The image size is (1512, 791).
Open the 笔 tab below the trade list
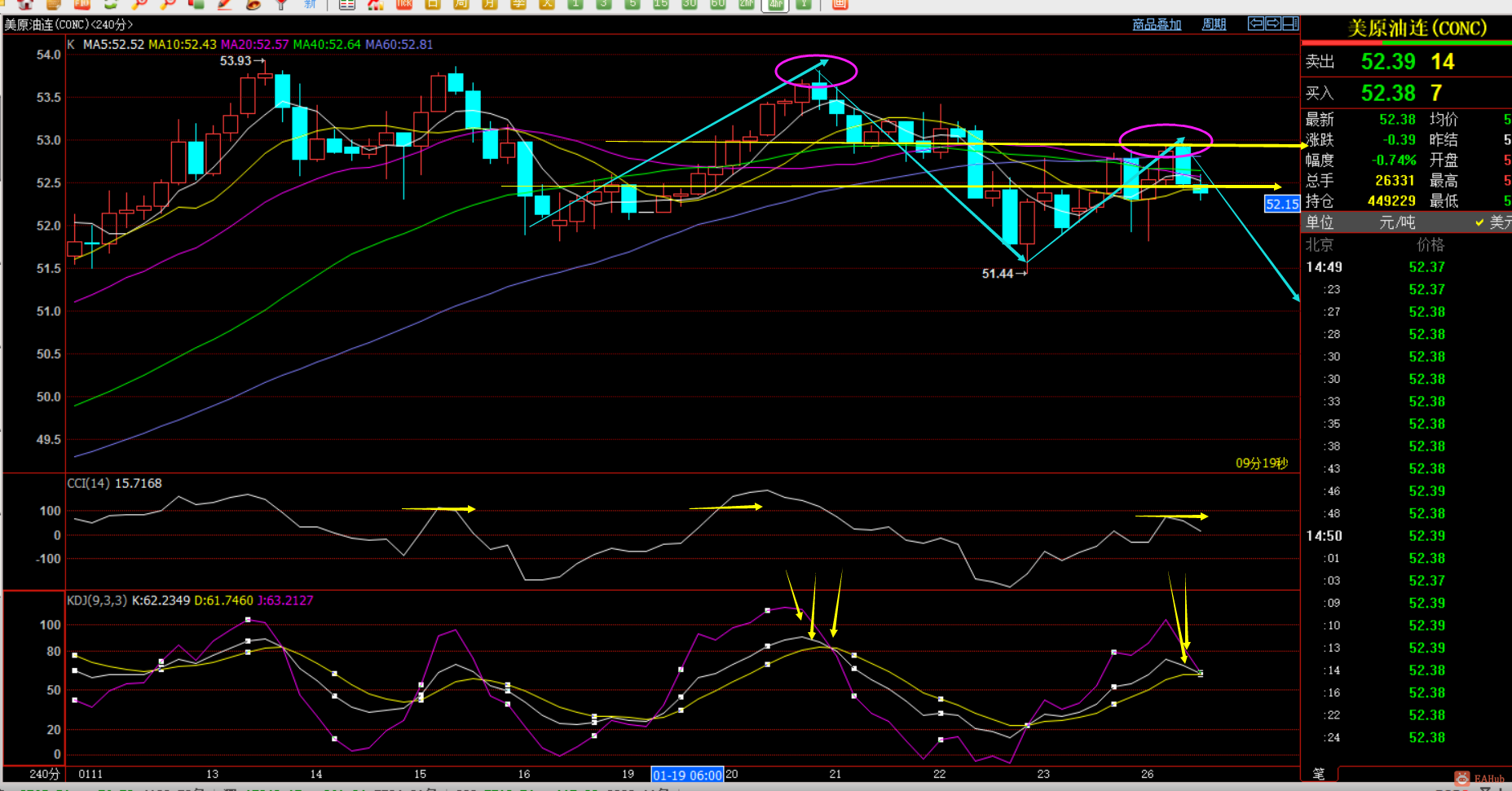(x=1319, y=773)
